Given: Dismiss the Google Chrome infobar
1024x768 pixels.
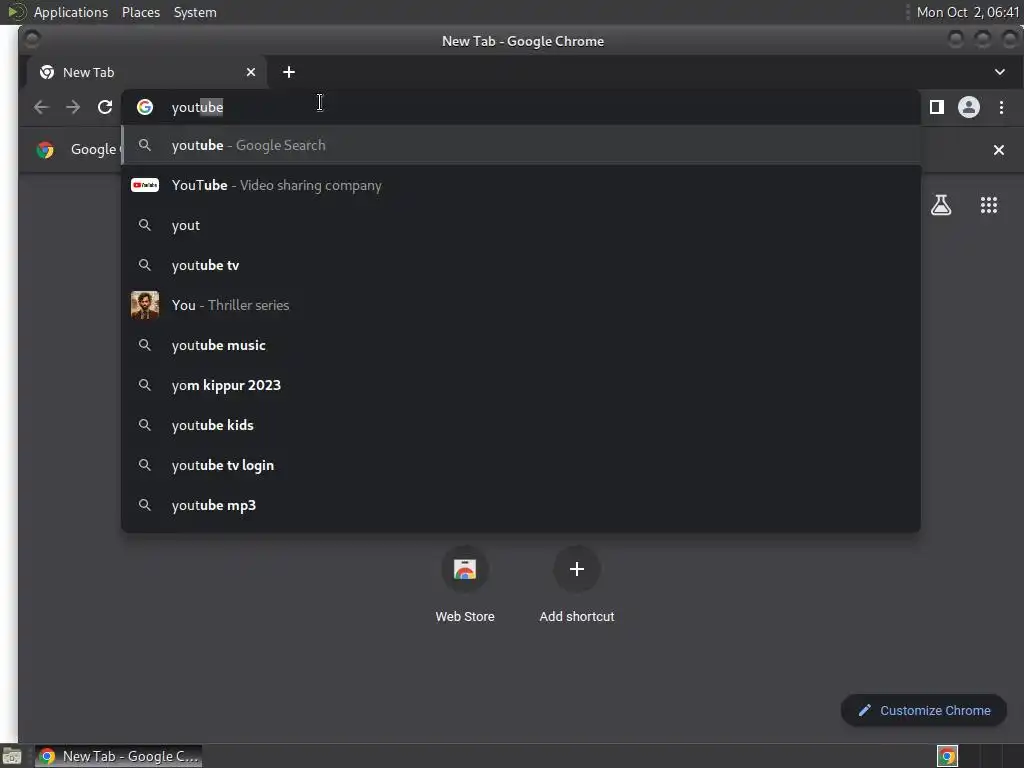Looking at the screenshot, I should (x=999, y=150).
